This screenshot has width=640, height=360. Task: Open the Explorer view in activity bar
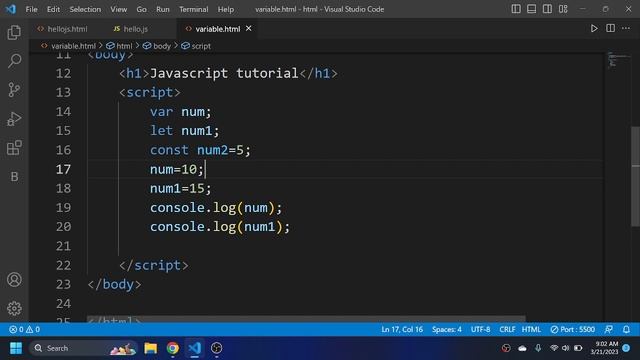(14, 33)
